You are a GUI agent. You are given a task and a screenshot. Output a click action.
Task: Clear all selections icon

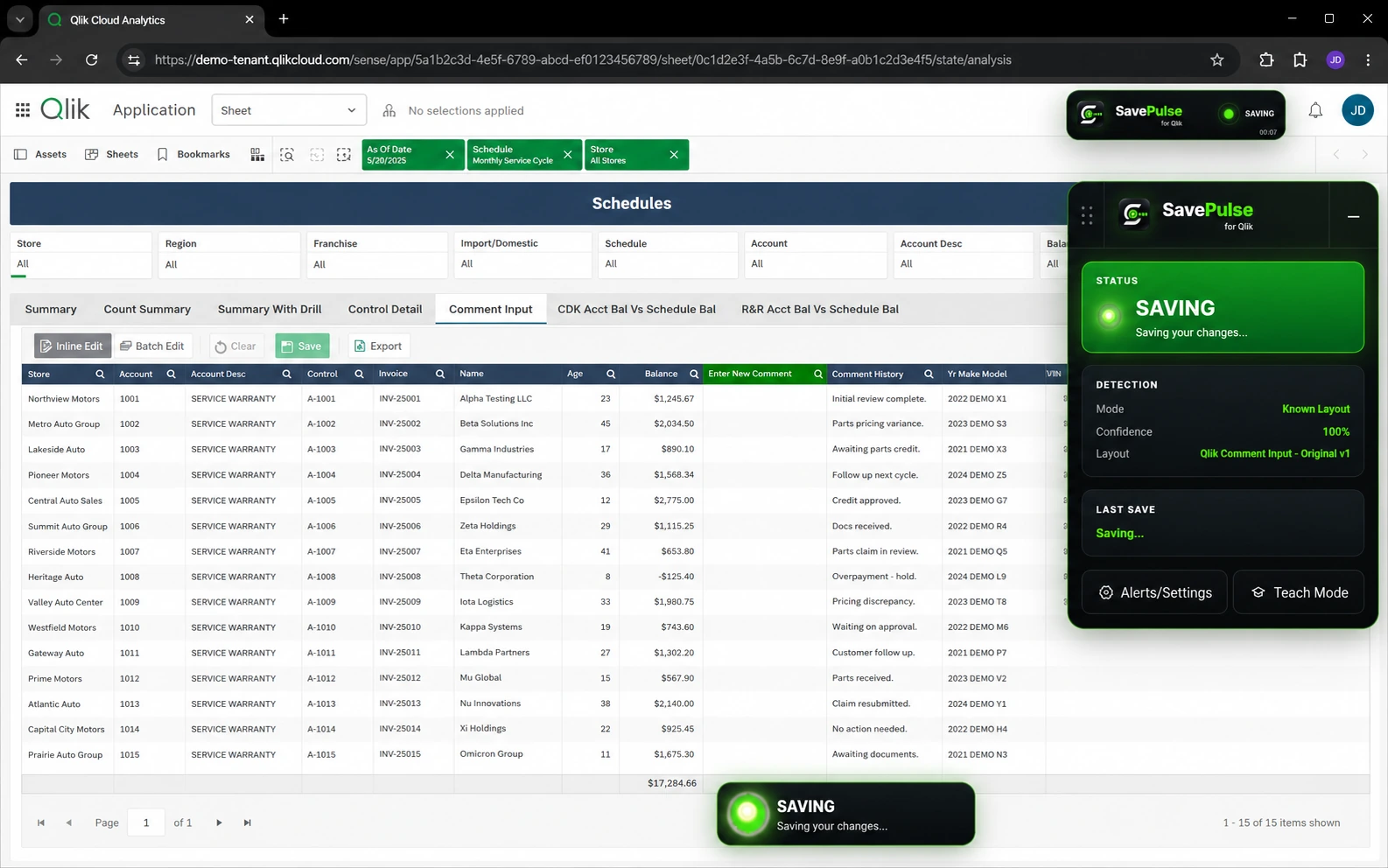[344, 154]
